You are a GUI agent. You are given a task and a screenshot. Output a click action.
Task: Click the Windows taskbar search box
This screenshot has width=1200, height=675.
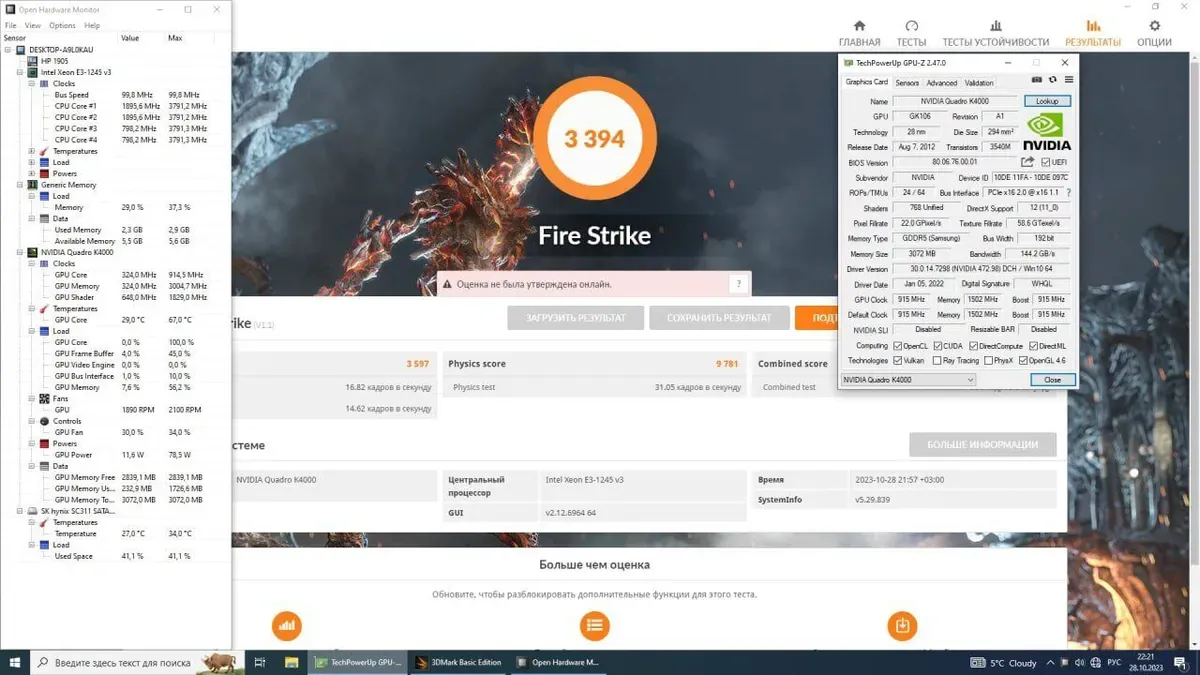pos(120,662)
